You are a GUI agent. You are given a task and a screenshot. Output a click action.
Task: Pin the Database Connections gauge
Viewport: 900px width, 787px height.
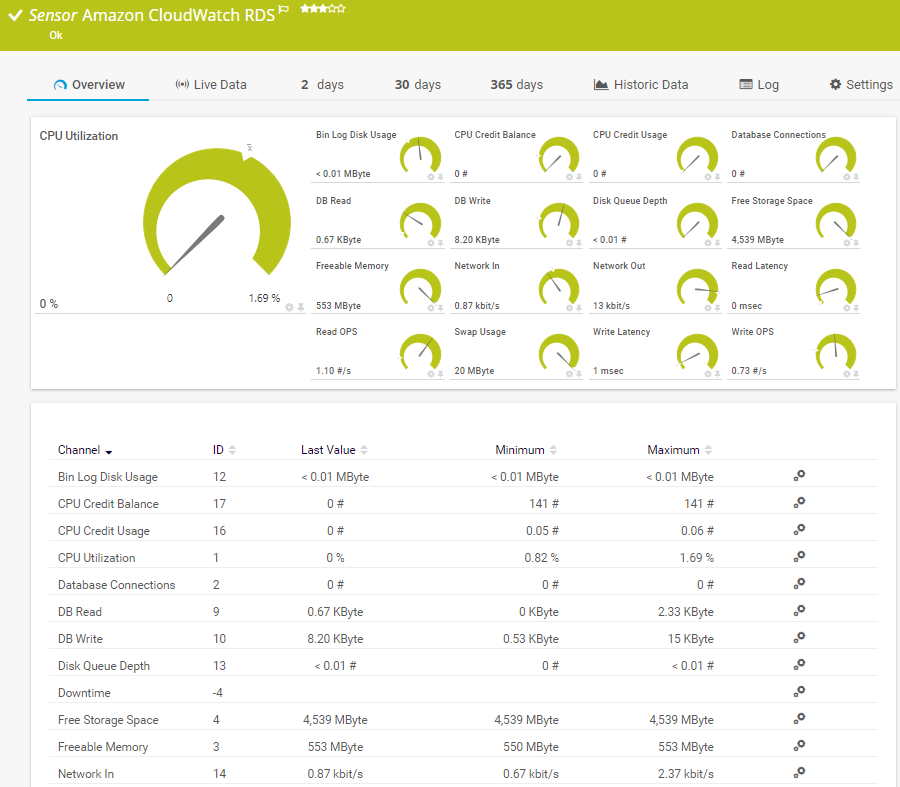(x=856, y=177)
